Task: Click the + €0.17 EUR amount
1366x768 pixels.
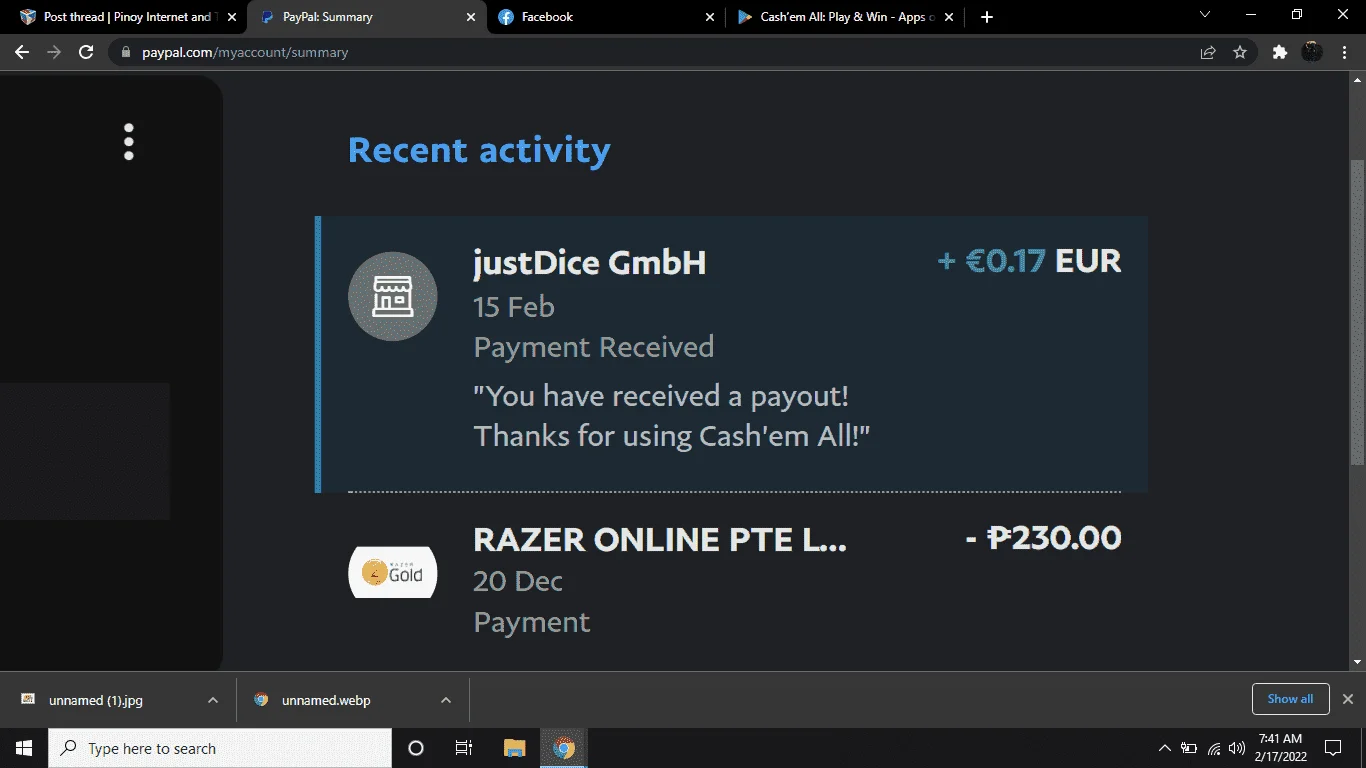Action: (1029, 262)
